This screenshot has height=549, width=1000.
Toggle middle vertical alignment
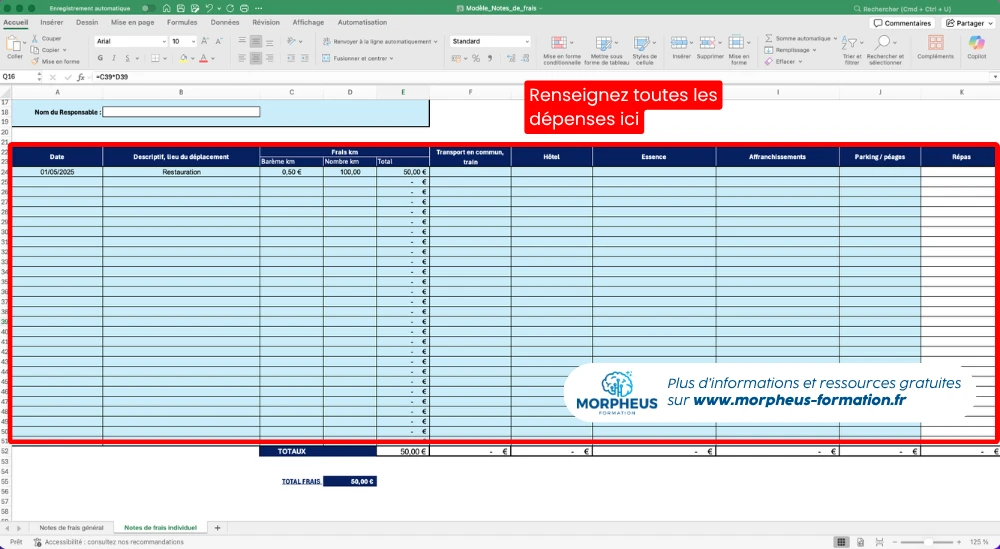pyautogui.click(x=256, y=41)
